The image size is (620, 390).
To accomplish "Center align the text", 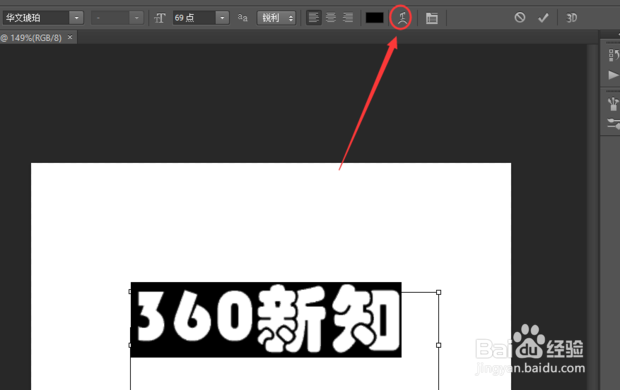I will point(331,17).
